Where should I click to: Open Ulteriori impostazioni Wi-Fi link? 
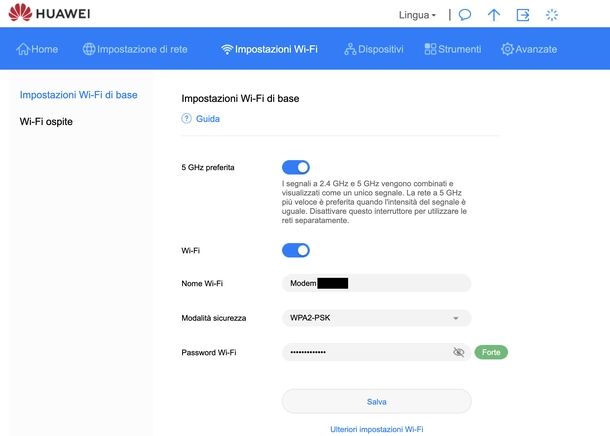[376, 429]
